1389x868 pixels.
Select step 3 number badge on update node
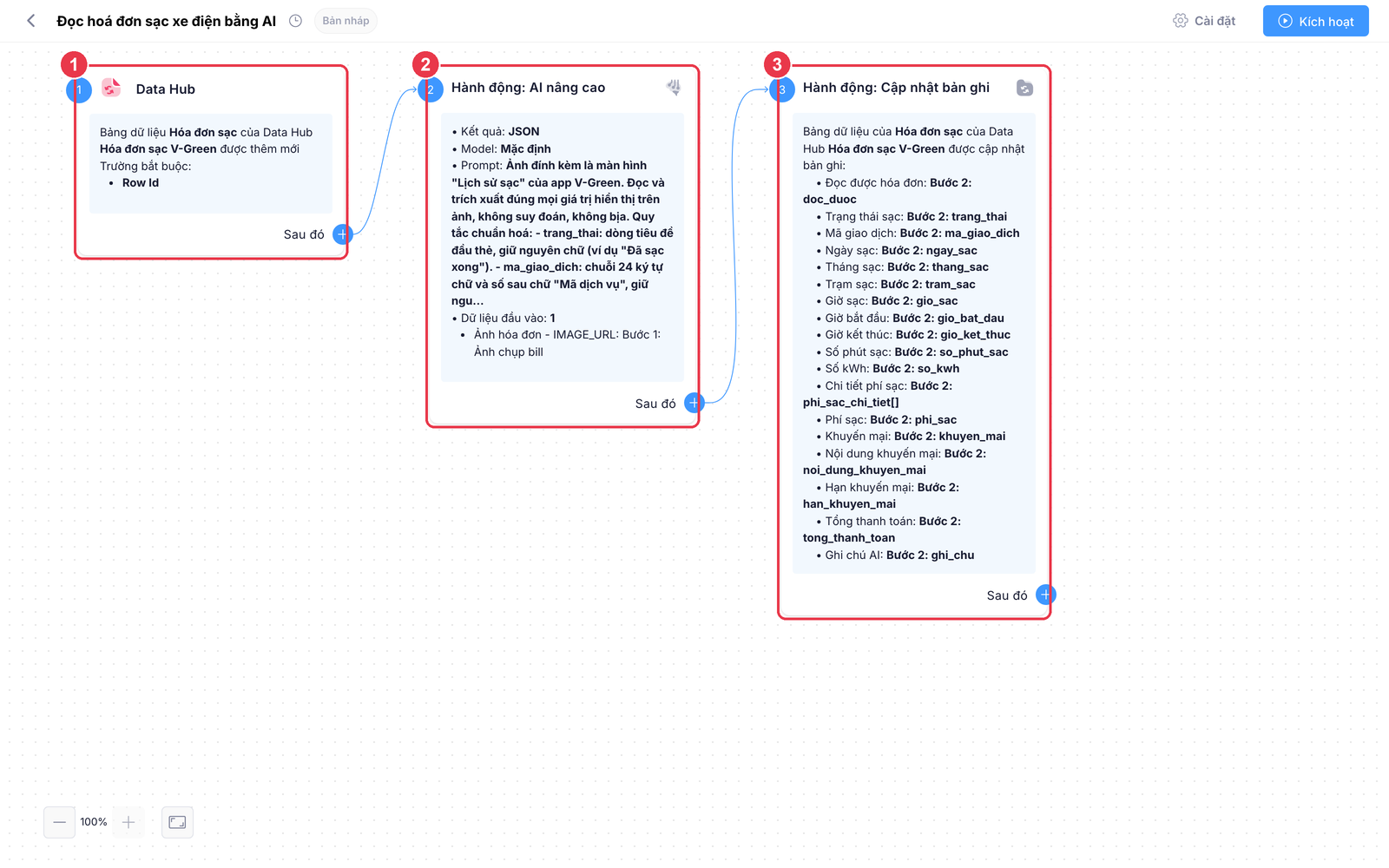[782, 89]
